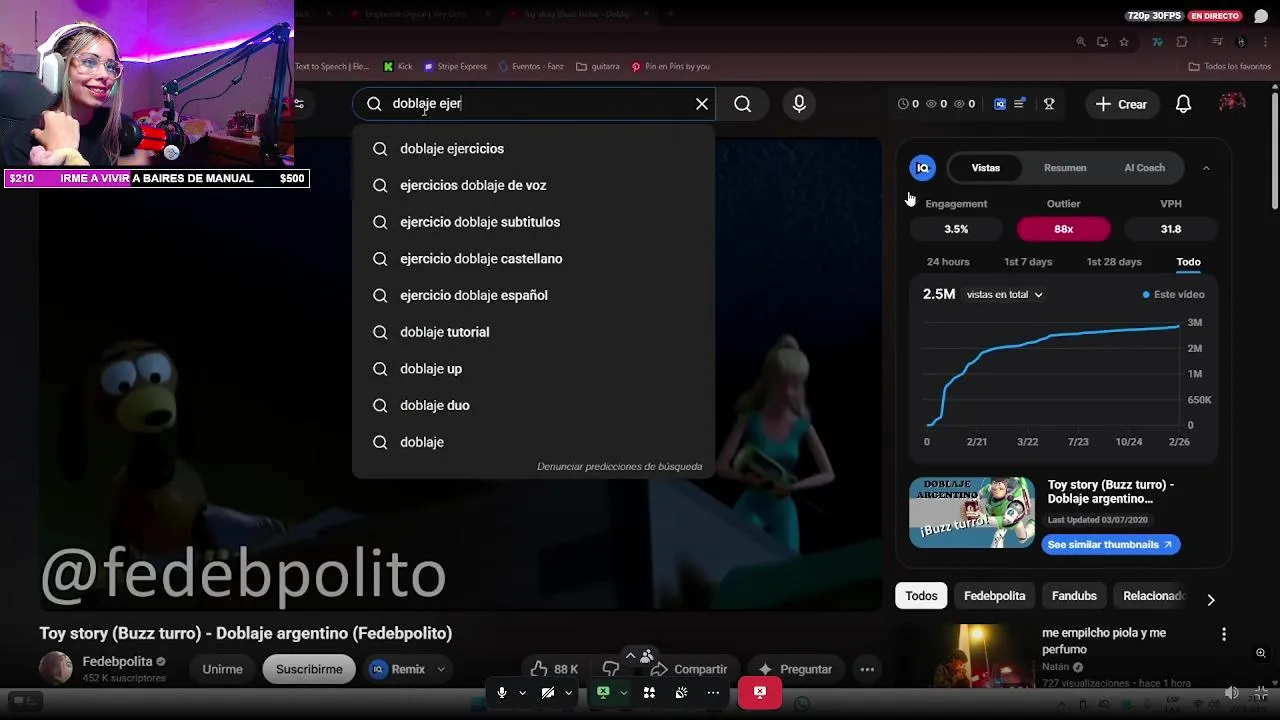Open the Kick bookmark
This screenshot has height=720, width=1280.
coord(398,66)
